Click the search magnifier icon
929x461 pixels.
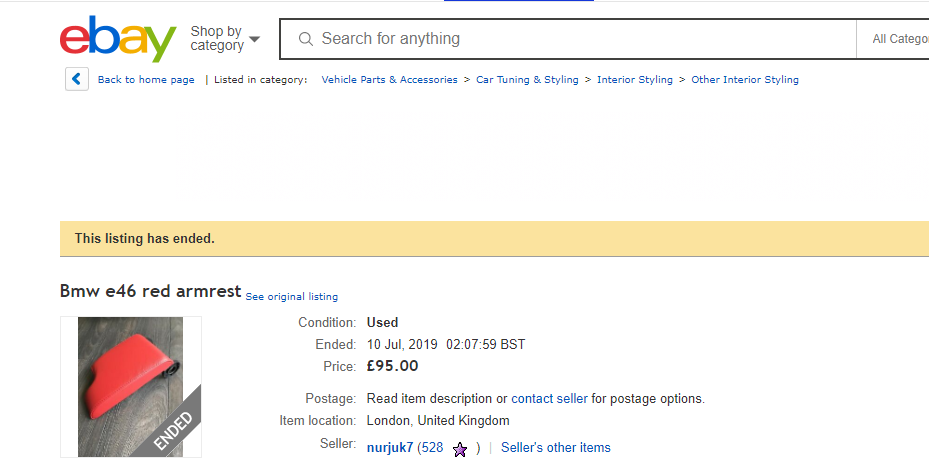pos(306,39)
